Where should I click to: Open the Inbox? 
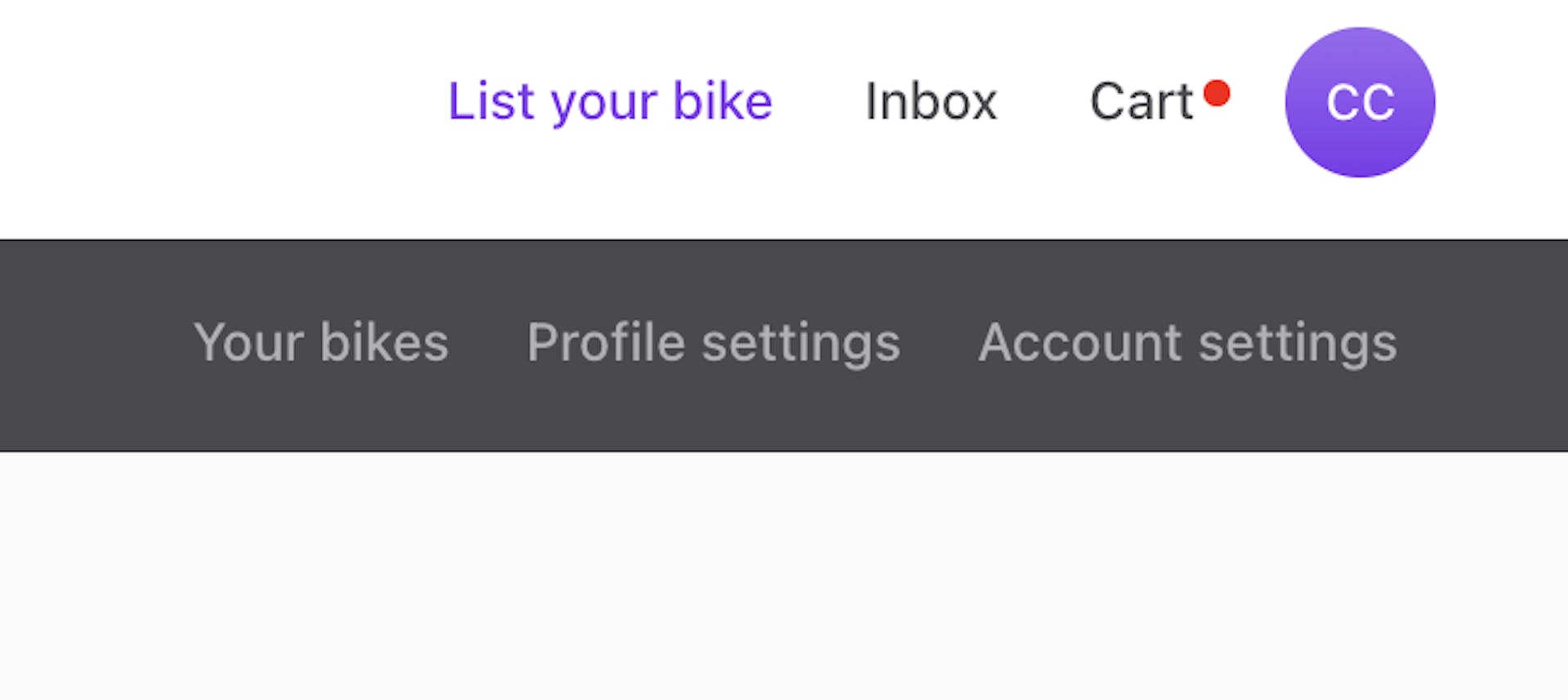(x=931, y=102)
